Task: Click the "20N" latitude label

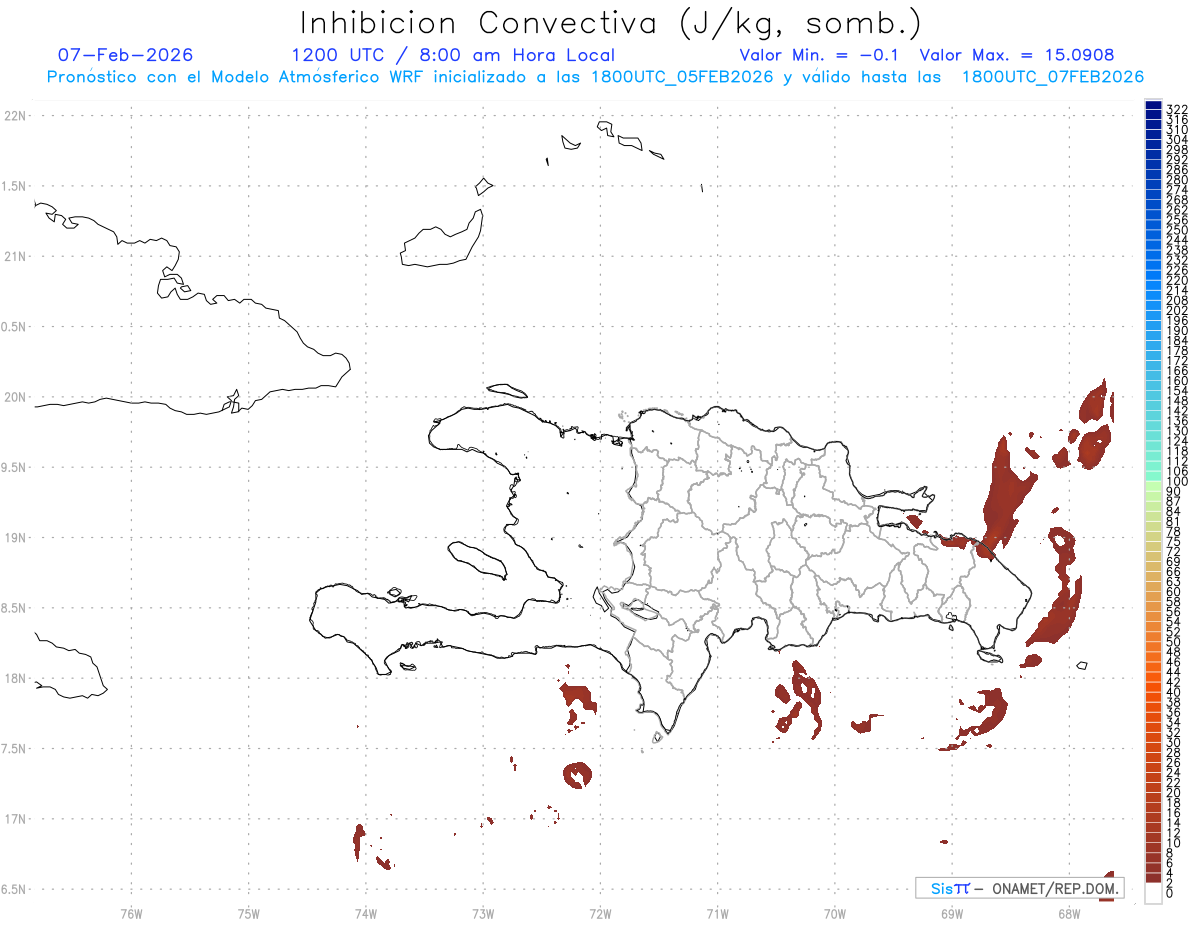Action: pos(14,397)
